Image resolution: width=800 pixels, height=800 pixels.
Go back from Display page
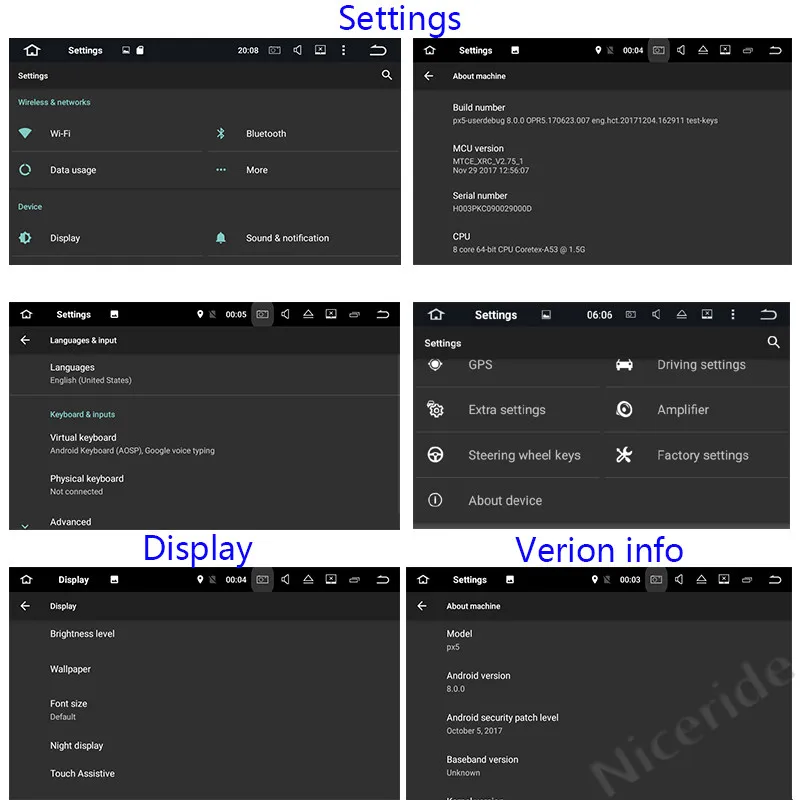pos(25,606)
